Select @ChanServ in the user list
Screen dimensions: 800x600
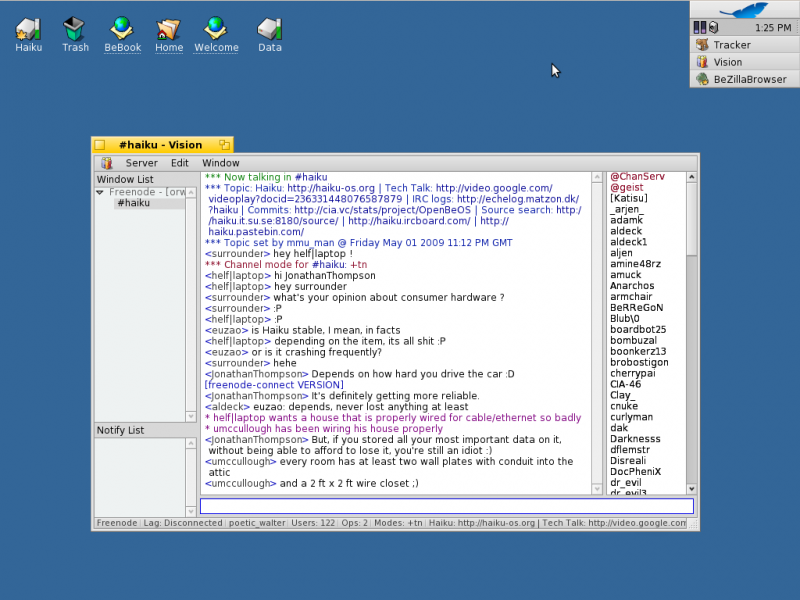point(637,177)
